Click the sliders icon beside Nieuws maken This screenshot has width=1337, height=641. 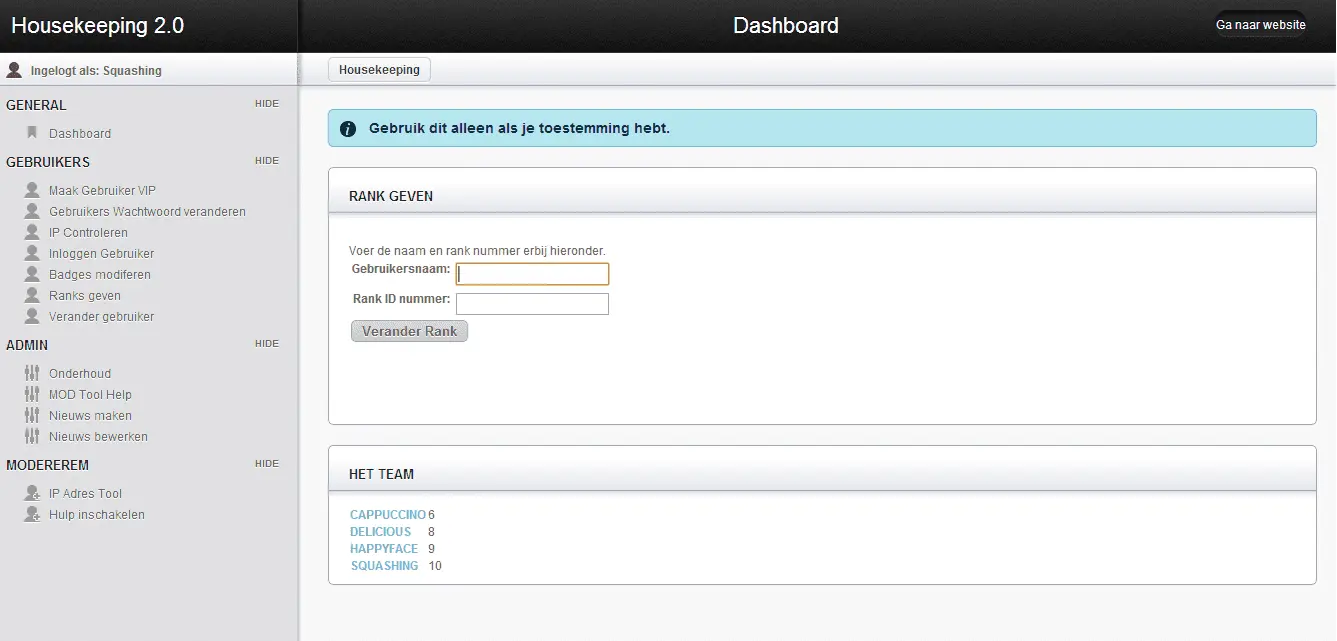(32, 415)
